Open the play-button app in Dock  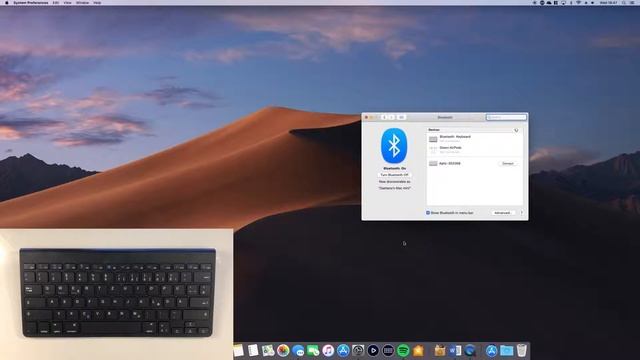coord(373,351)
